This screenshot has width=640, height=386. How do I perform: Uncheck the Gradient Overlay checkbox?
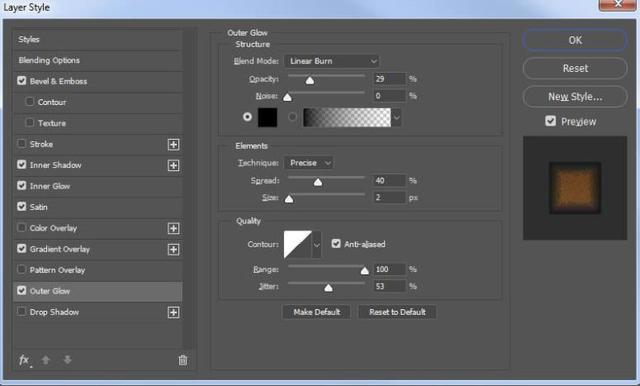coord(22,248)
